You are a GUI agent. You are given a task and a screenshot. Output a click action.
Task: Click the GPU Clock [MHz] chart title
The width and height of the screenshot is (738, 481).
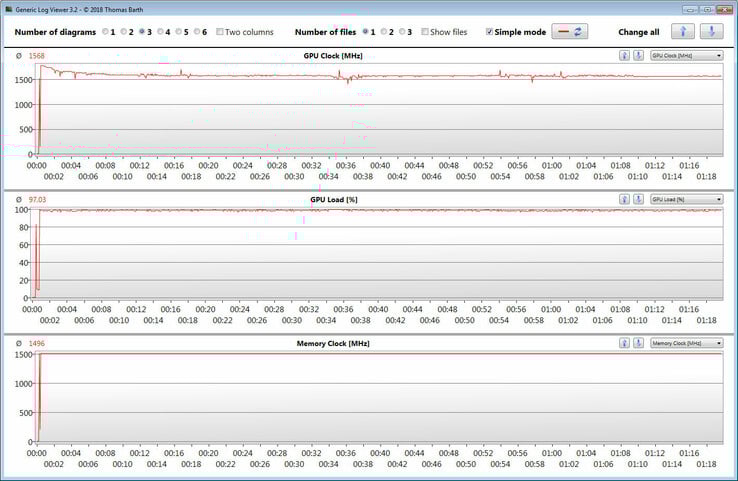coord(333,56)
